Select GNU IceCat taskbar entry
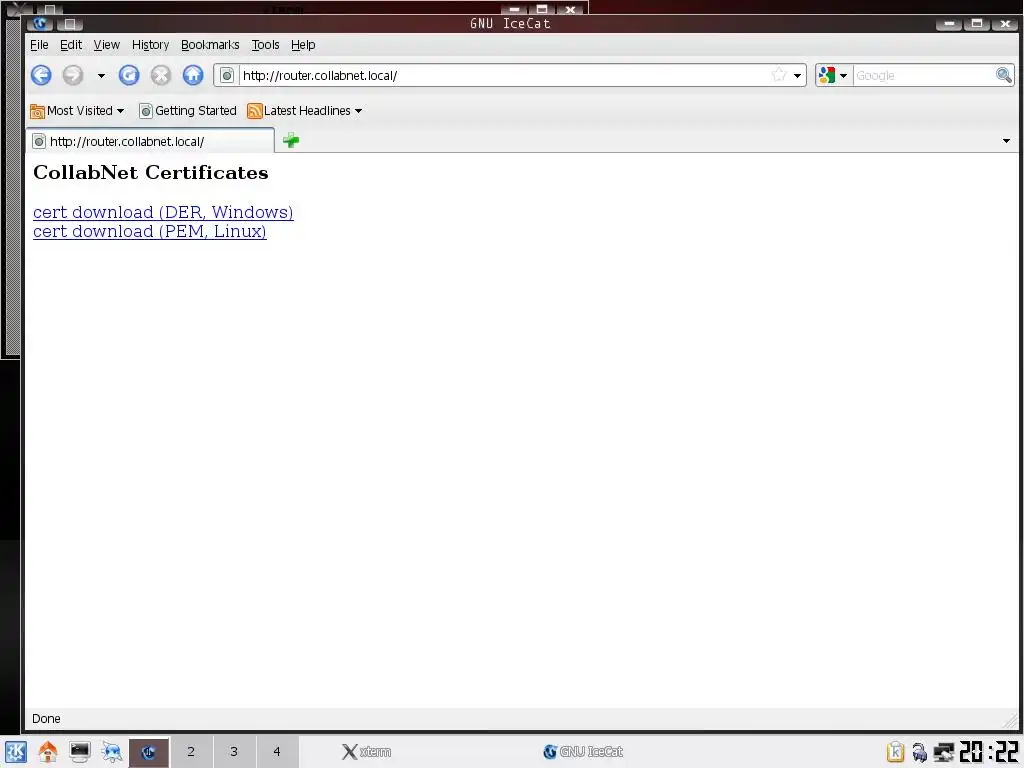The image size is (1024, 768). coord(583,752)
